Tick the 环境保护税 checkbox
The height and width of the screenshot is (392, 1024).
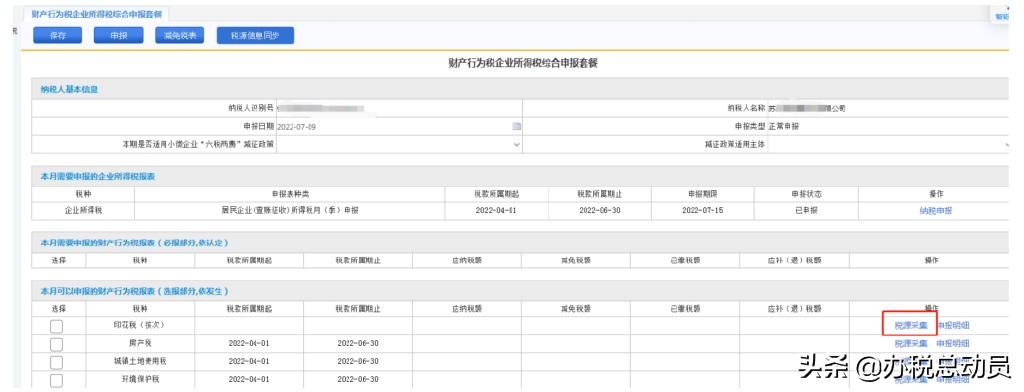pyautogui.click(x=57, y=380)
